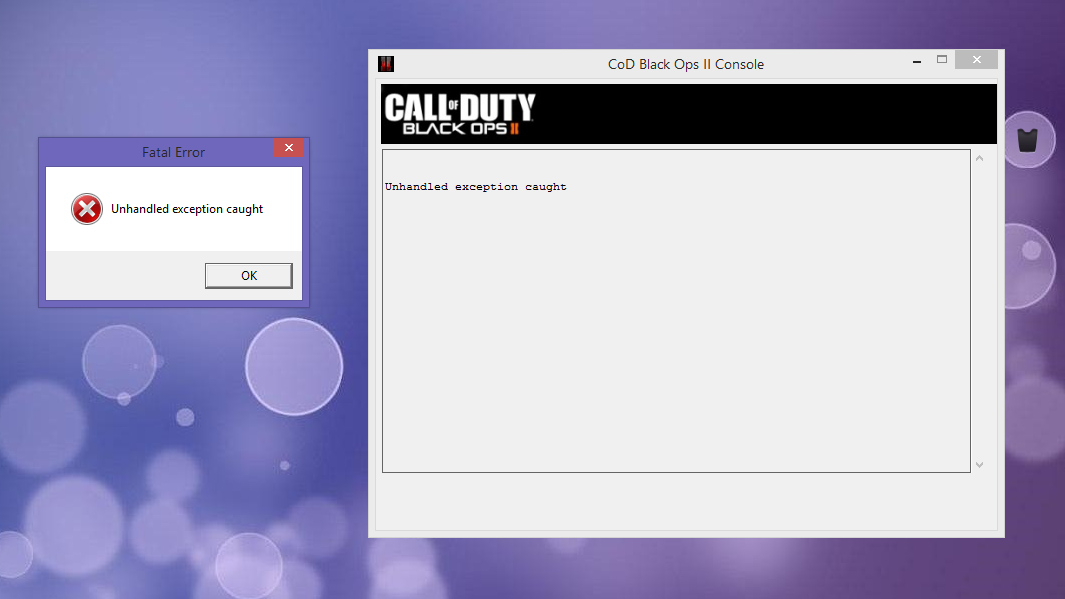
Task: Minimize the CoD Black Ops II Console
Action: (x=917, y=61)
